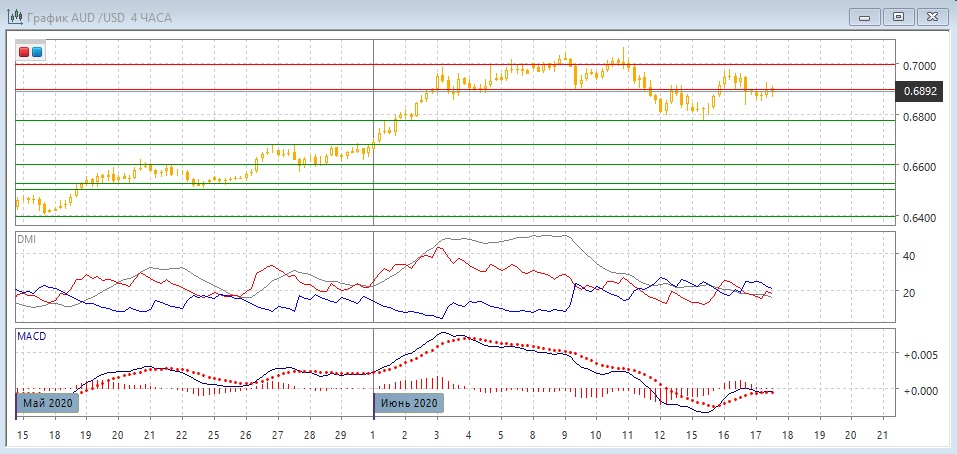The height and width of the screenshot is (454, 957).
Task: Click the DMI scale value 40
Action: click(910, 256)
